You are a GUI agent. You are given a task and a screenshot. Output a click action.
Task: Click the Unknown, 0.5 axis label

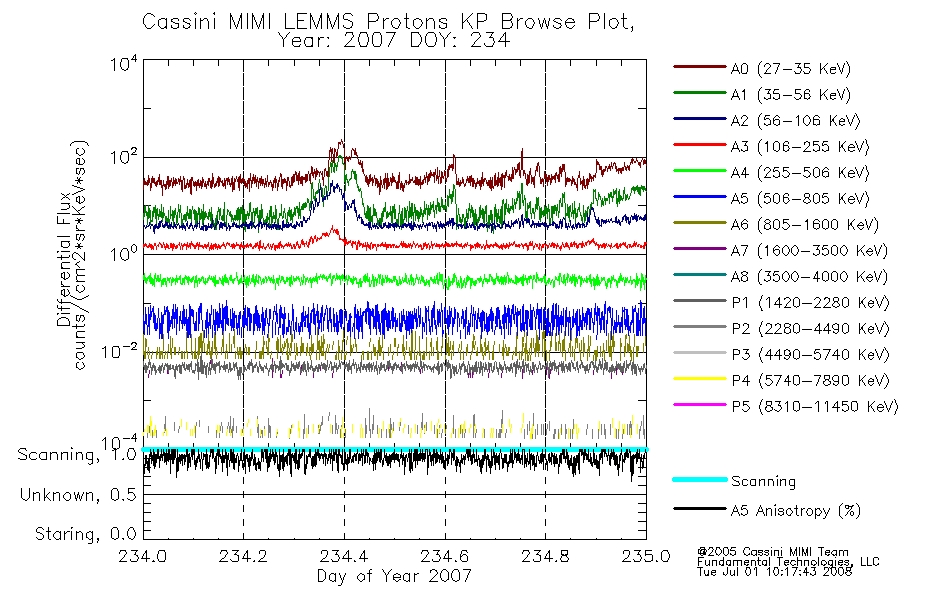click(x=78, y=495)
